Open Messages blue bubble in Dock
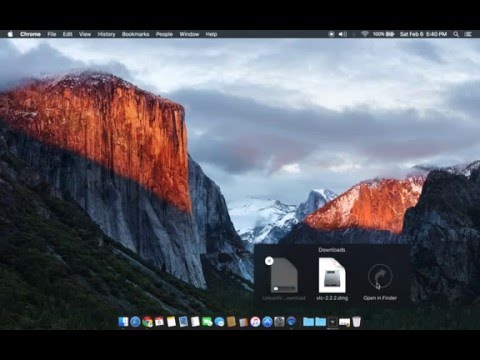Image resolution: width=480 pixels, height=360 pixels. [x=219, y=322]
